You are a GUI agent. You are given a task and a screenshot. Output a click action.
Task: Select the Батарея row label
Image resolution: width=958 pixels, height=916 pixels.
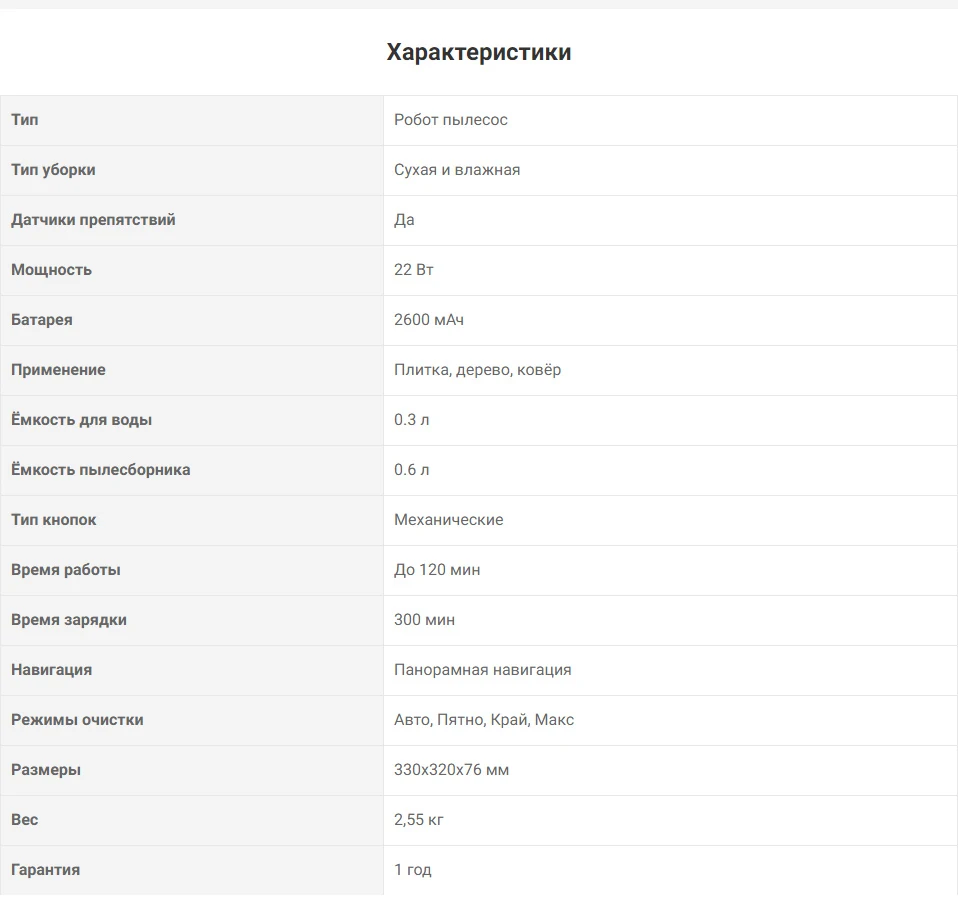pos(42,320)
